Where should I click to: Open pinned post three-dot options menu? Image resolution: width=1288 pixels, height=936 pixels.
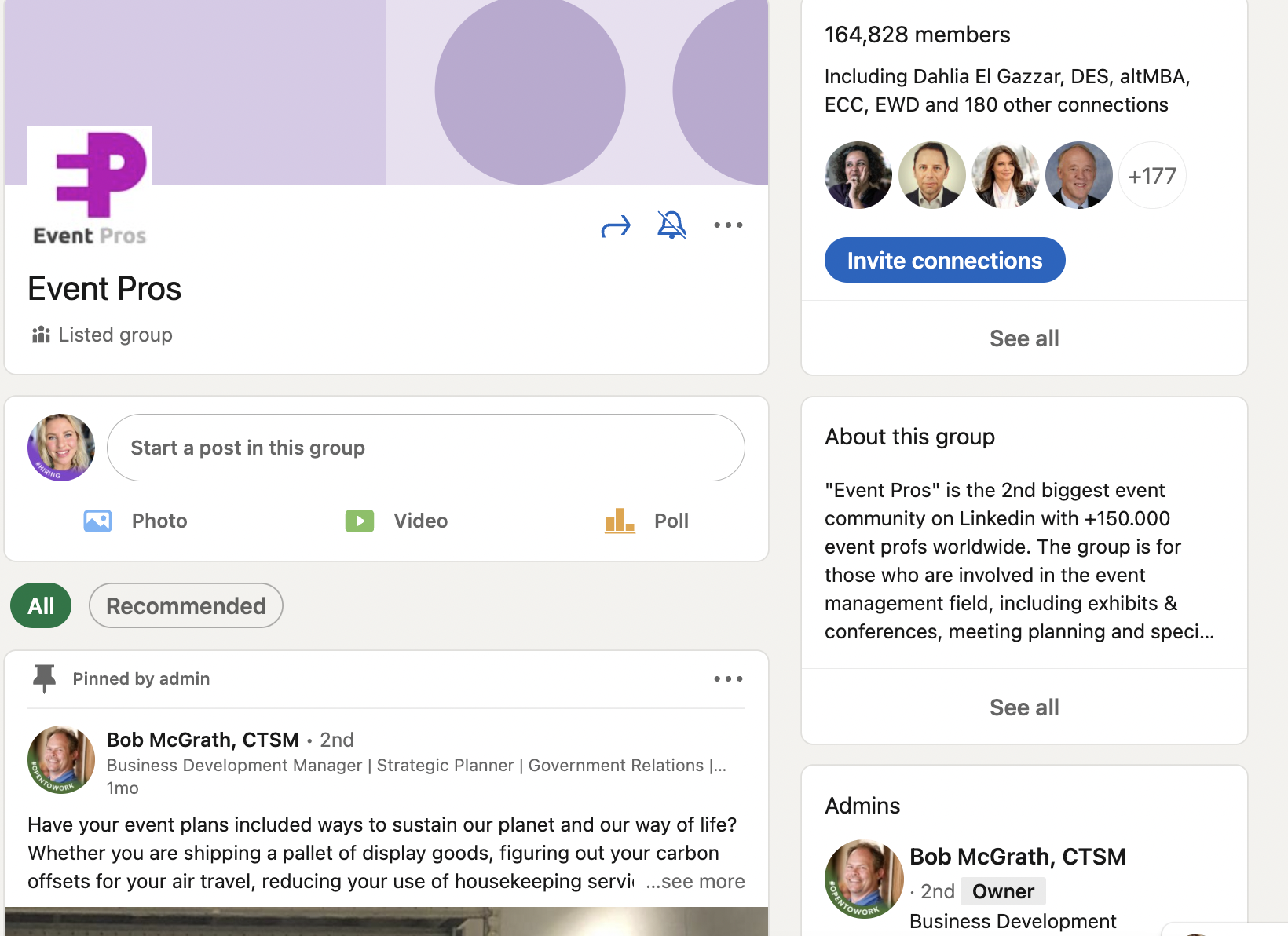pyautogui.click(x=728, y=678)
